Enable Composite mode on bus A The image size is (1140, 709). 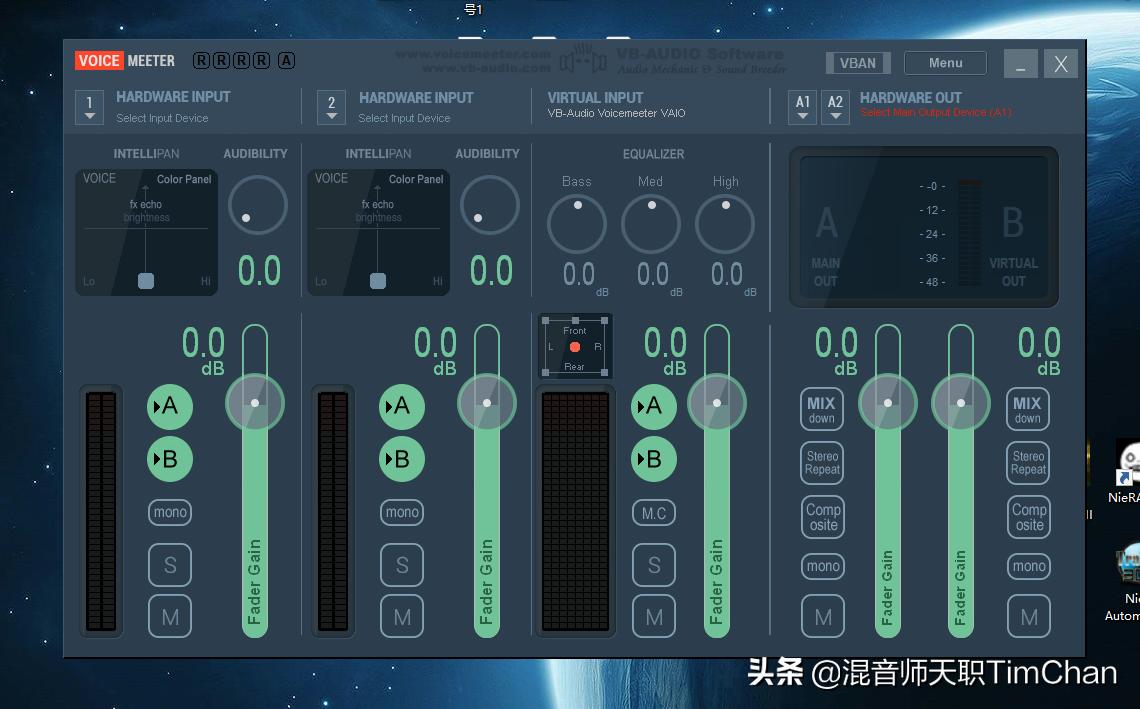pyautogui.click(x=822, y=516)
